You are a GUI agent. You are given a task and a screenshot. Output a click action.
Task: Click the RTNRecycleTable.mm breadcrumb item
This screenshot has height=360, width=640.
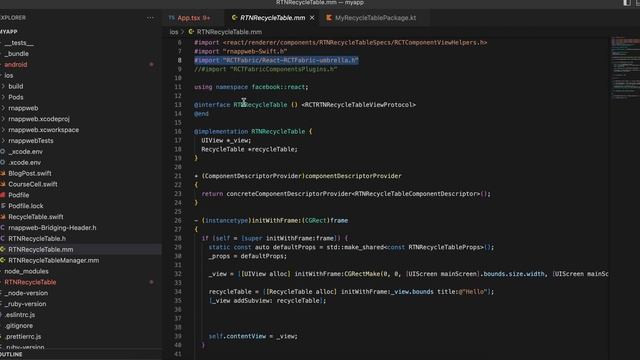coord(229,32)
